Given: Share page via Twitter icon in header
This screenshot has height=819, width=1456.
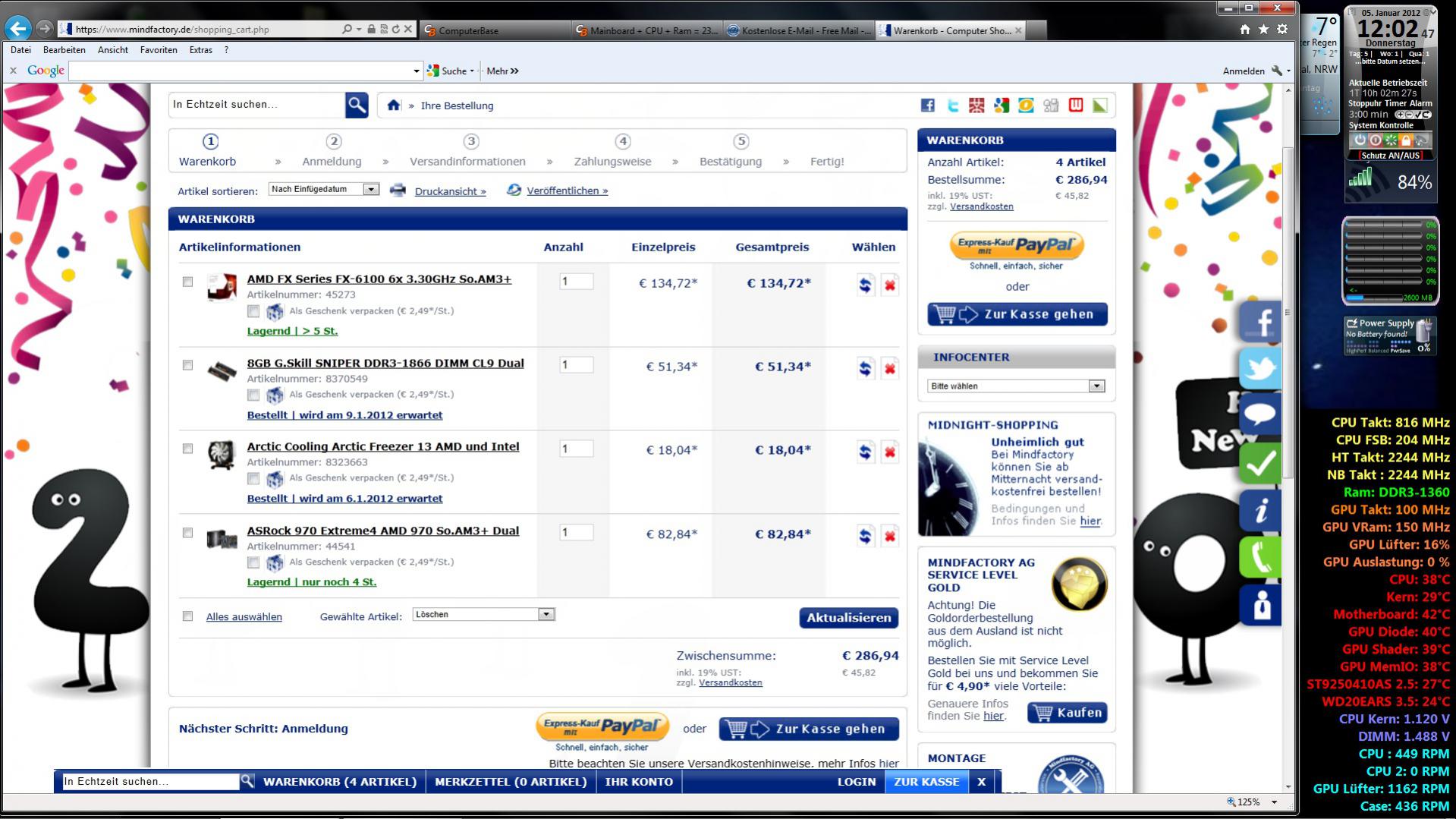Looking at the screenshot, I should [x=952, y=106].
